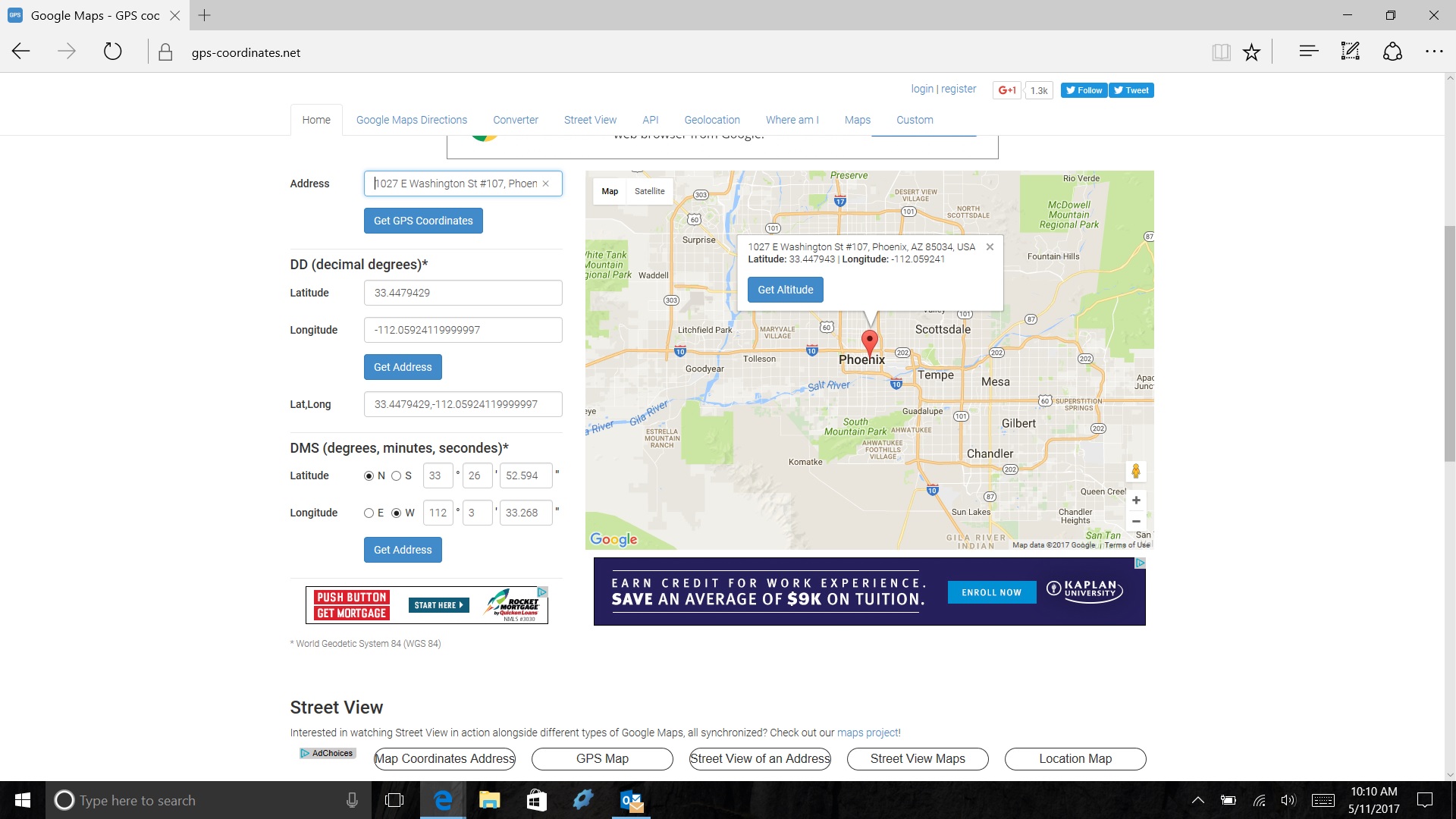Go back with the browser back arrow
This screenshot has width=1456, height=819.
[x=21, y=52]
